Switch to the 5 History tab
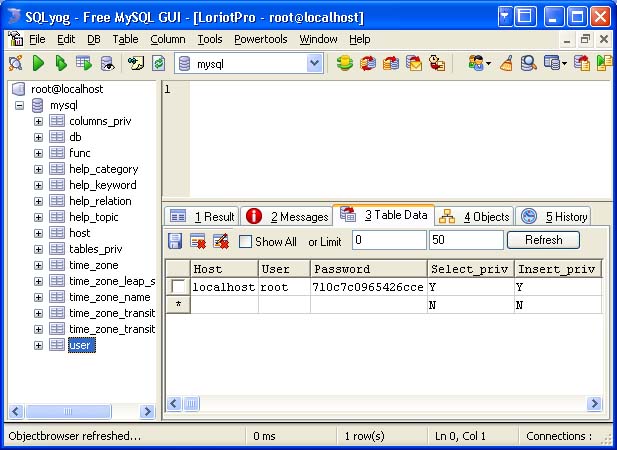This screenshot has width=617, height=450. [x=555, y=216]
